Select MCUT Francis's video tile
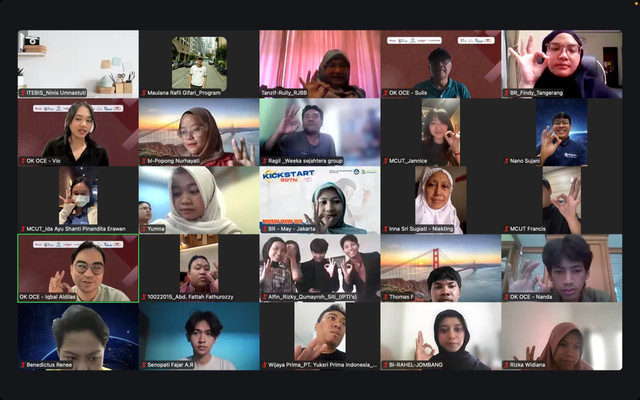Image resolution: width=640 pixels, height=400 pixels. click(562, 200)
